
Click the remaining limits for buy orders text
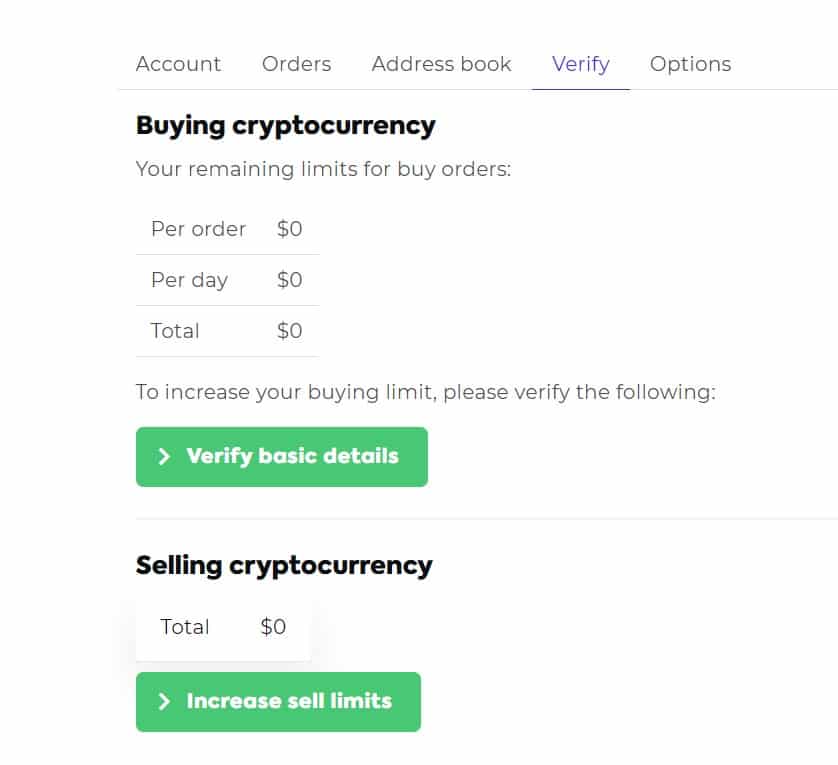click(x=323, y=169)
